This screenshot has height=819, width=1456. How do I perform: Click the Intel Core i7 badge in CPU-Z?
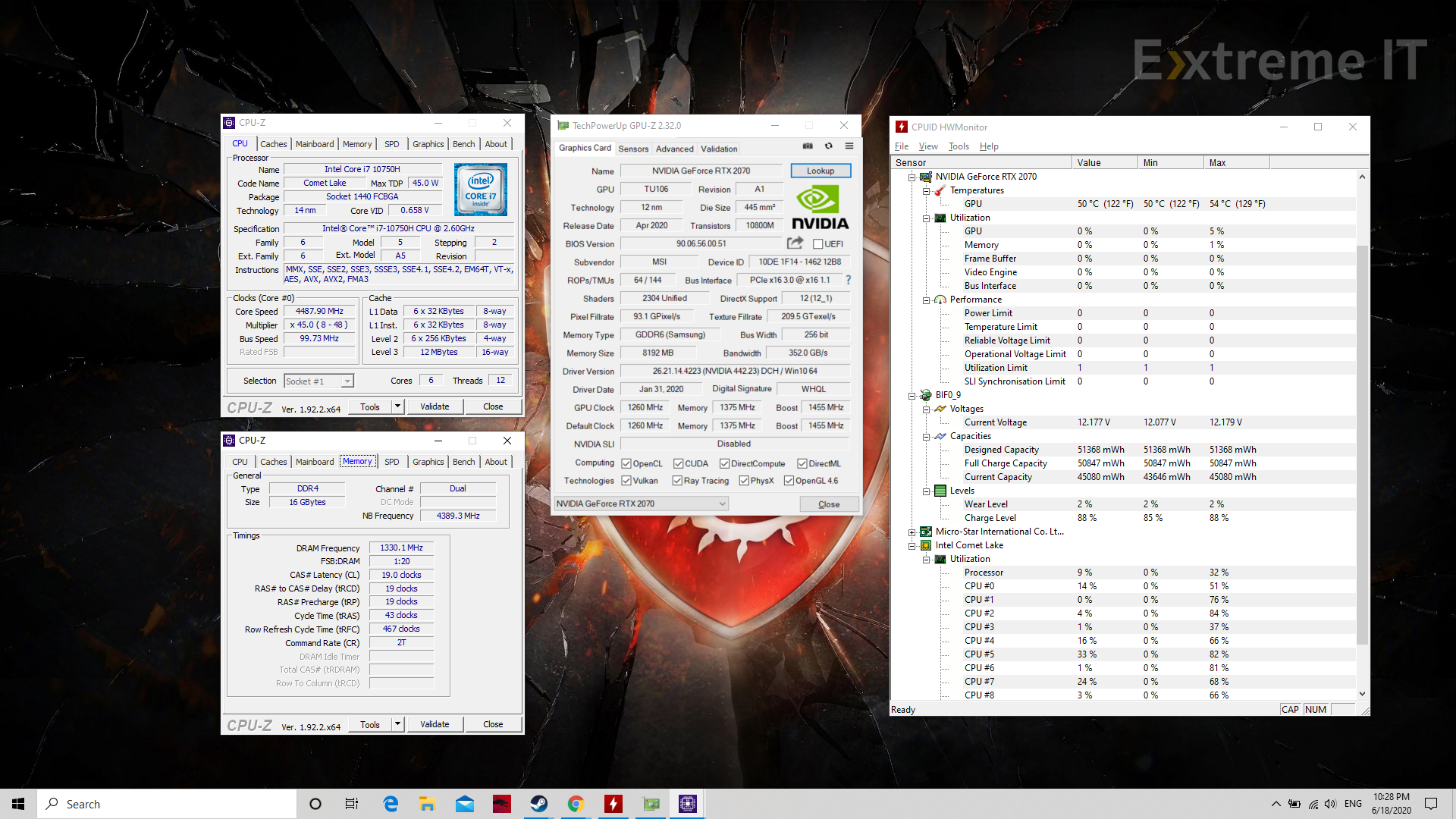click(x=481, y=190)
